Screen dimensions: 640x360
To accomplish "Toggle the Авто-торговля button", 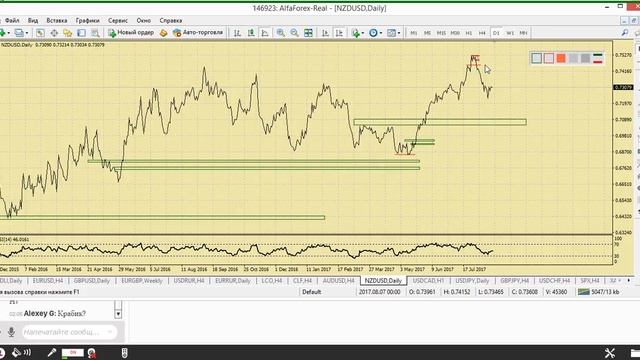I will pos(198,33).
